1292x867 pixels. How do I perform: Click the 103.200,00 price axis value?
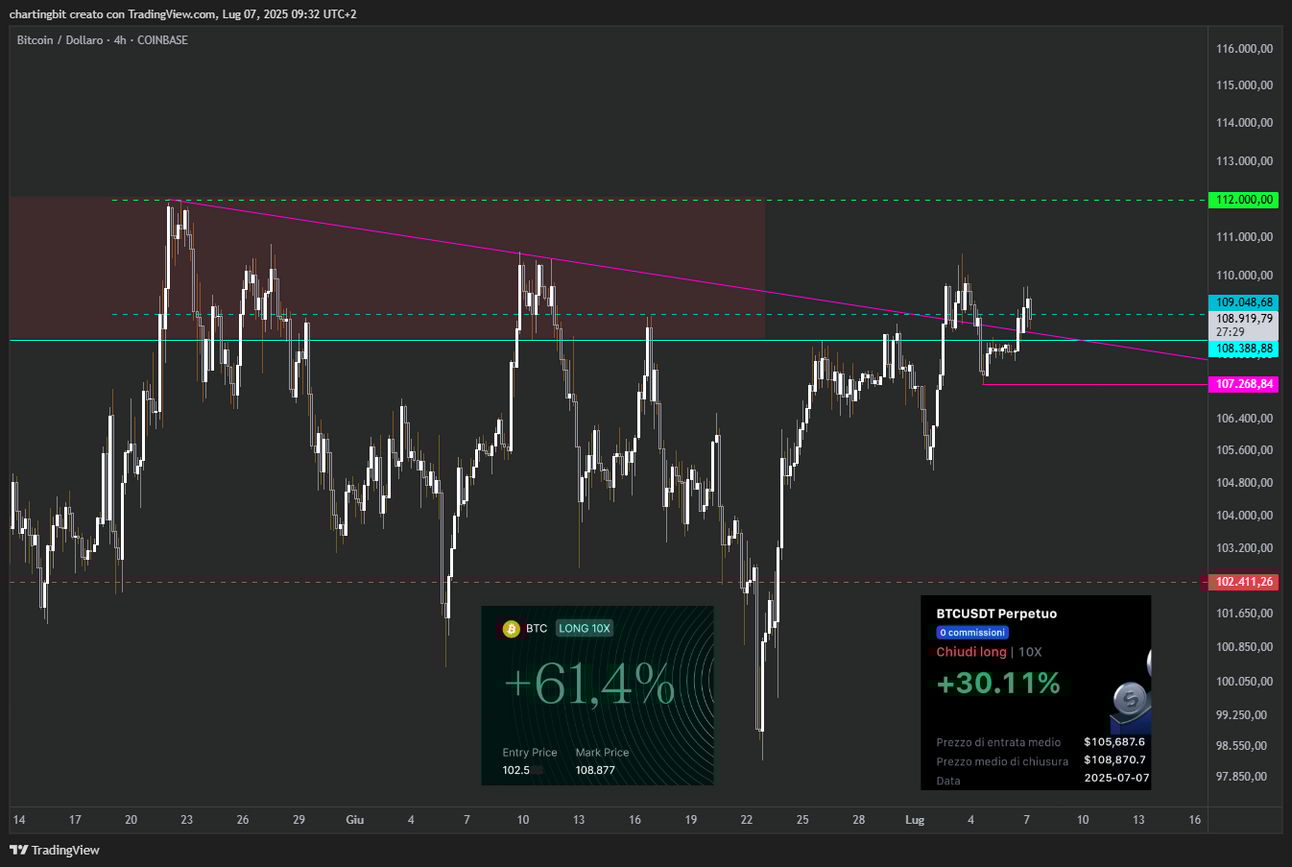(1244, 548)
